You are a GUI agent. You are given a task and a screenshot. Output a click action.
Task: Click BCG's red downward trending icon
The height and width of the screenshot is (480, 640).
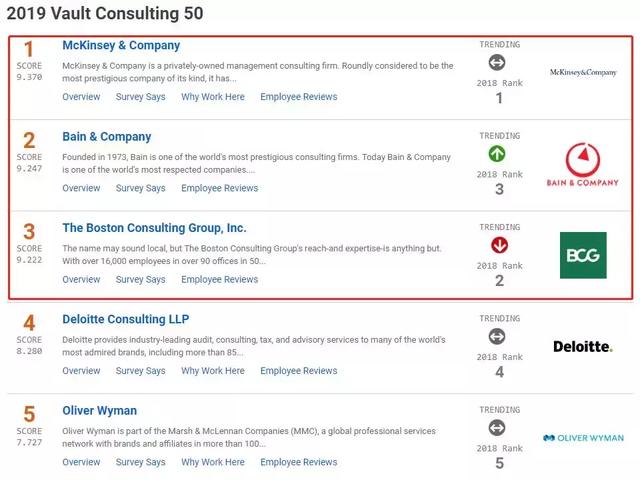coord(499,245)
